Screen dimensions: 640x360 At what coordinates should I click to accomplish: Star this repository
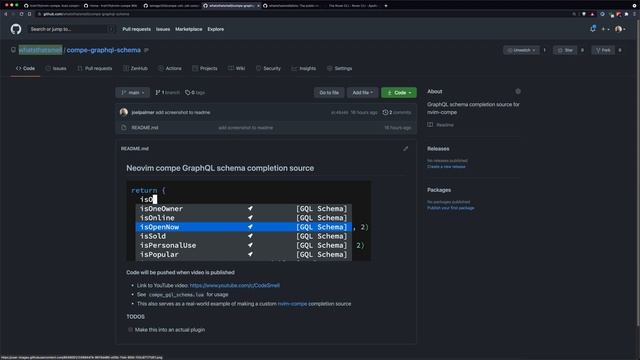coord(565,50)
